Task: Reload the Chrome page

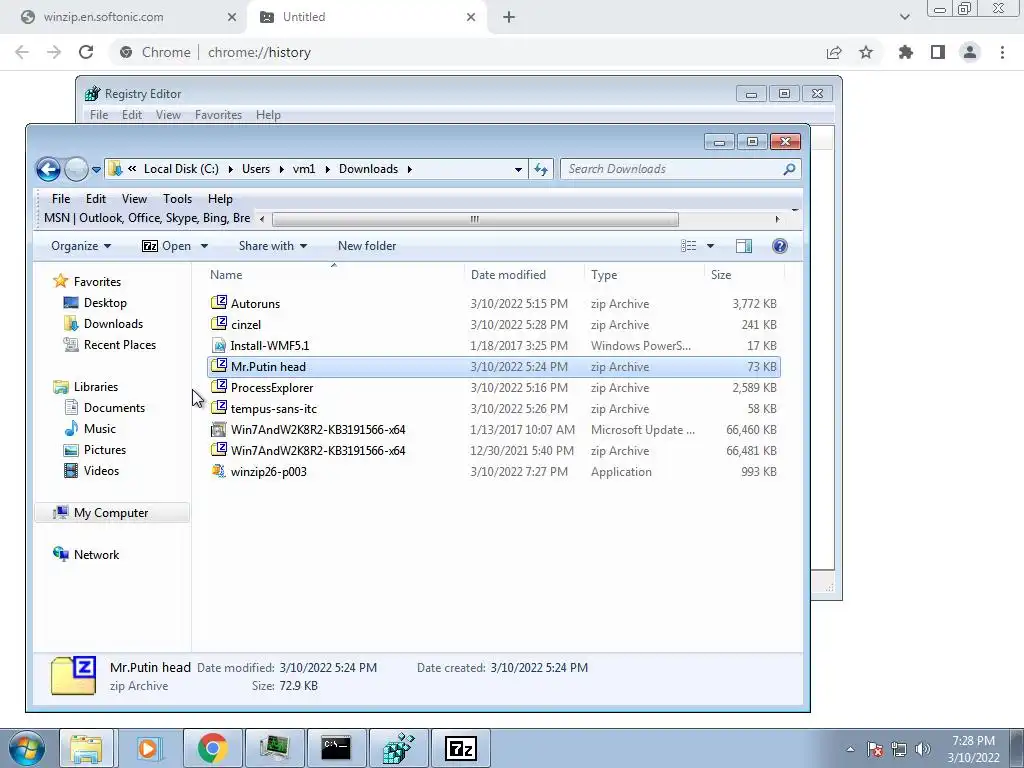Action: pyautogui.click(x=86, y=52)
